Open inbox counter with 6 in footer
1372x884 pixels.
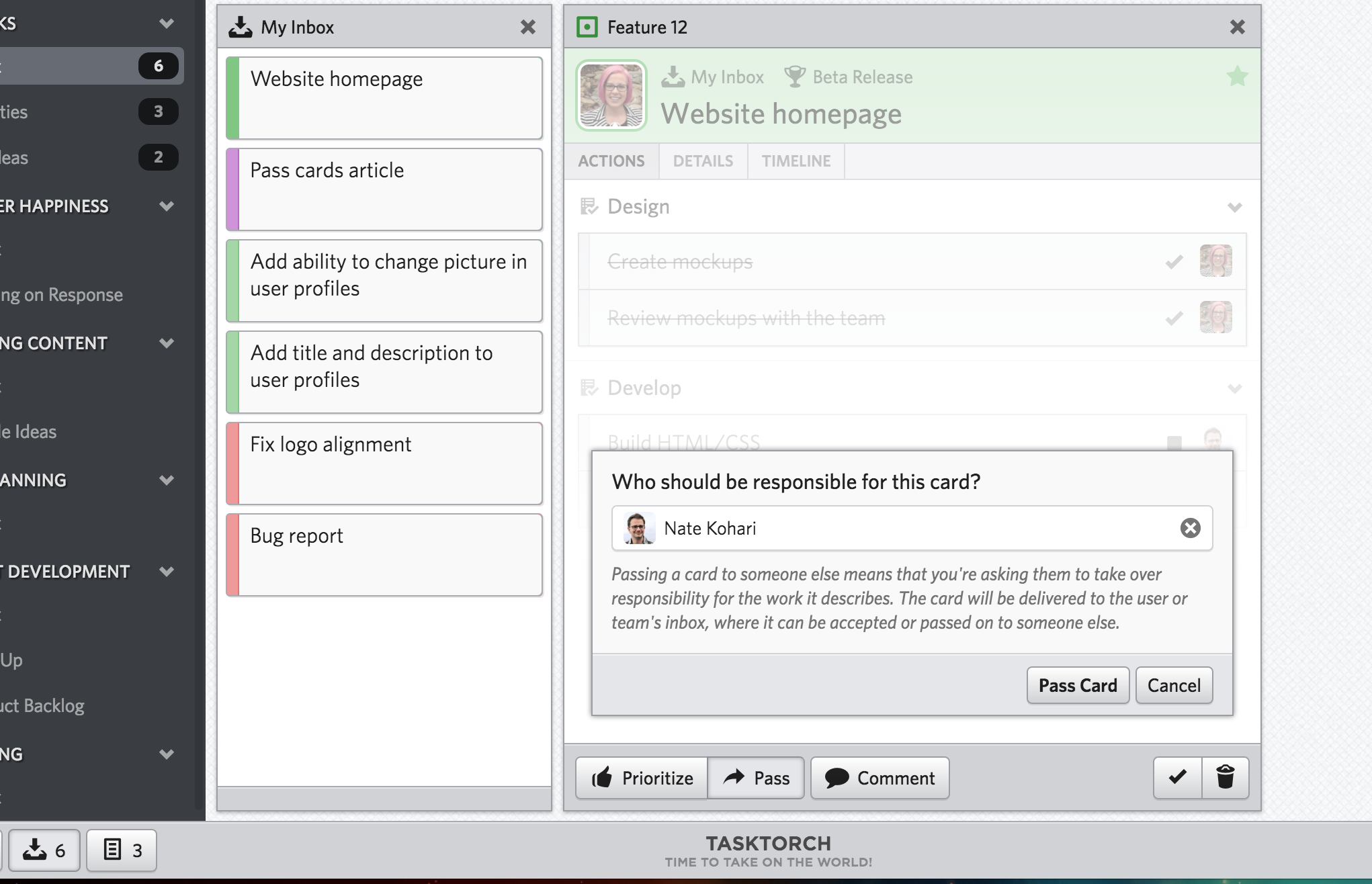pos(44,850)
